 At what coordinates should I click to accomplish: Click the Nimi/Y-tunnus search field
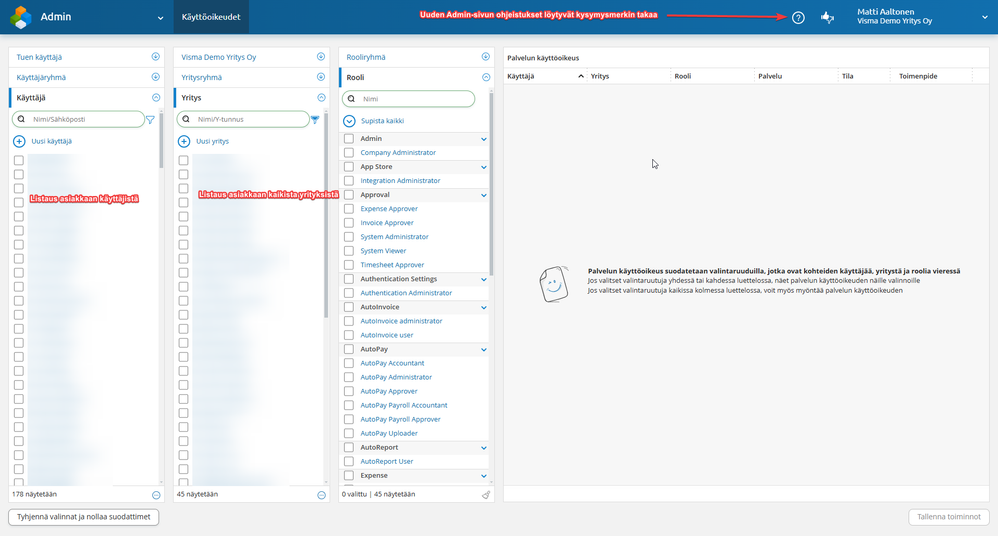pos(243,119)
